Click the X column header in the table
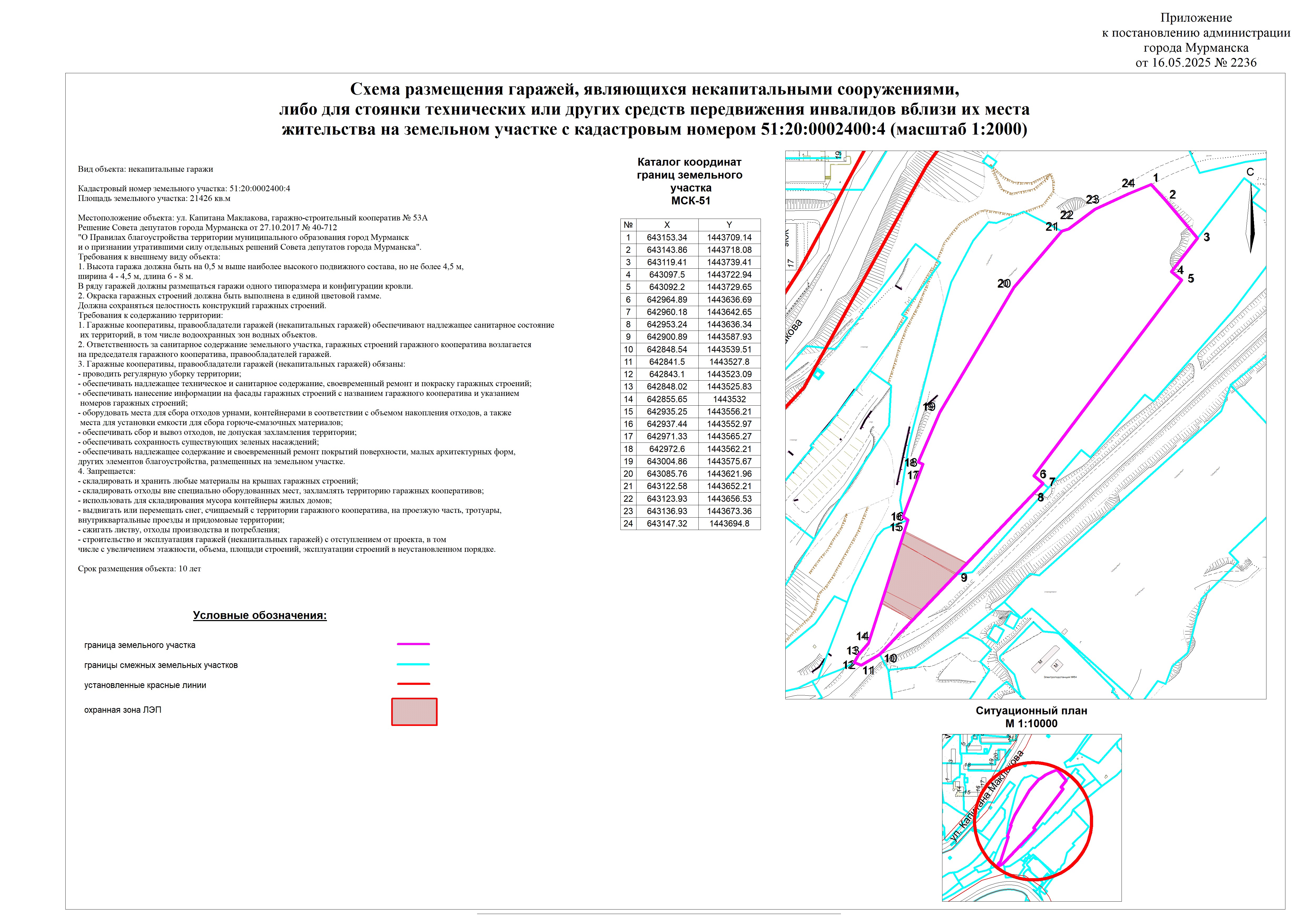This screenshot has height=924, width=1307. 667,225
